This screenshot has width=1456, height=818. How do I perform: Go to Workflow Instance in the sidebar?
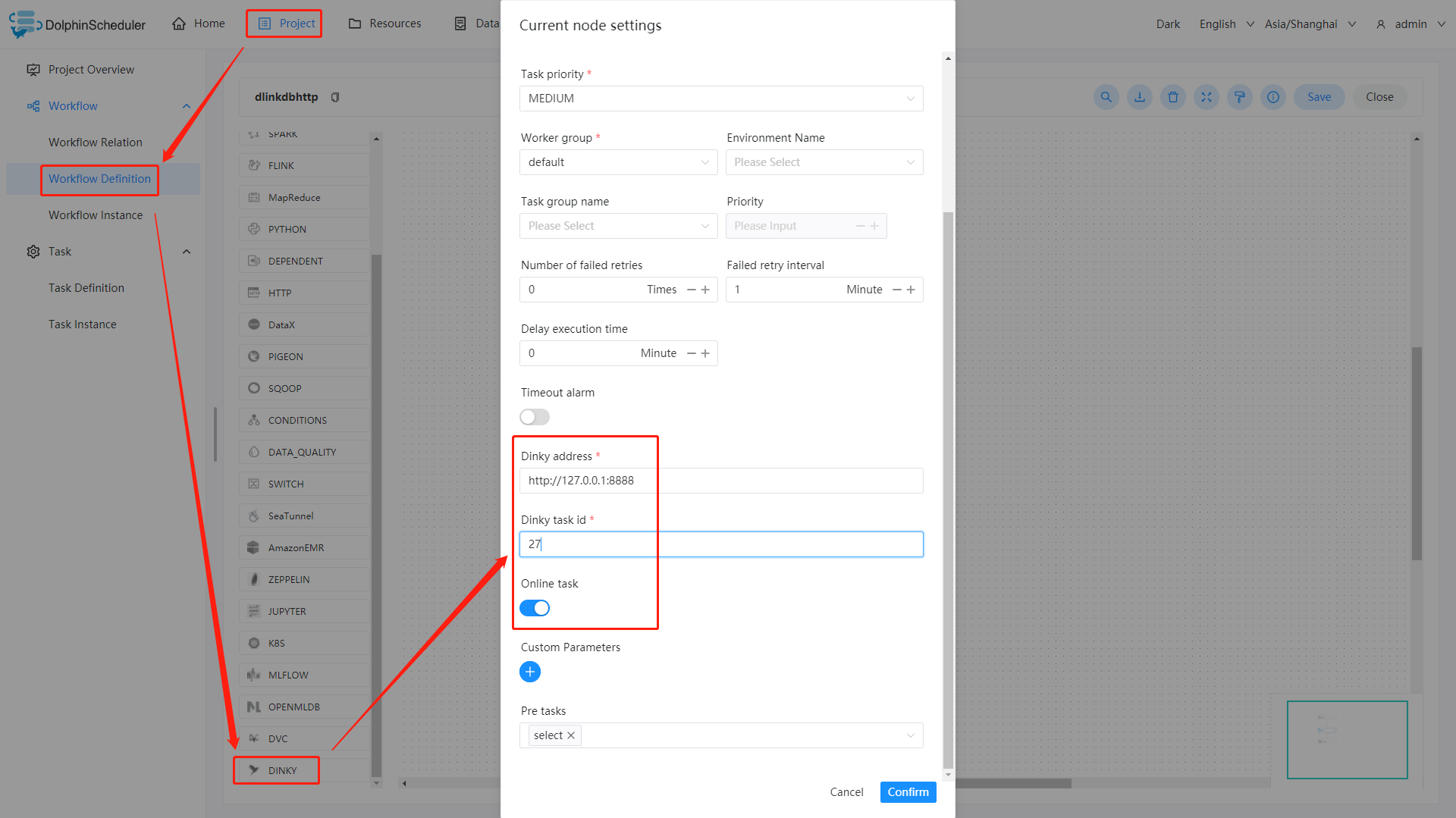click(96, 215)
